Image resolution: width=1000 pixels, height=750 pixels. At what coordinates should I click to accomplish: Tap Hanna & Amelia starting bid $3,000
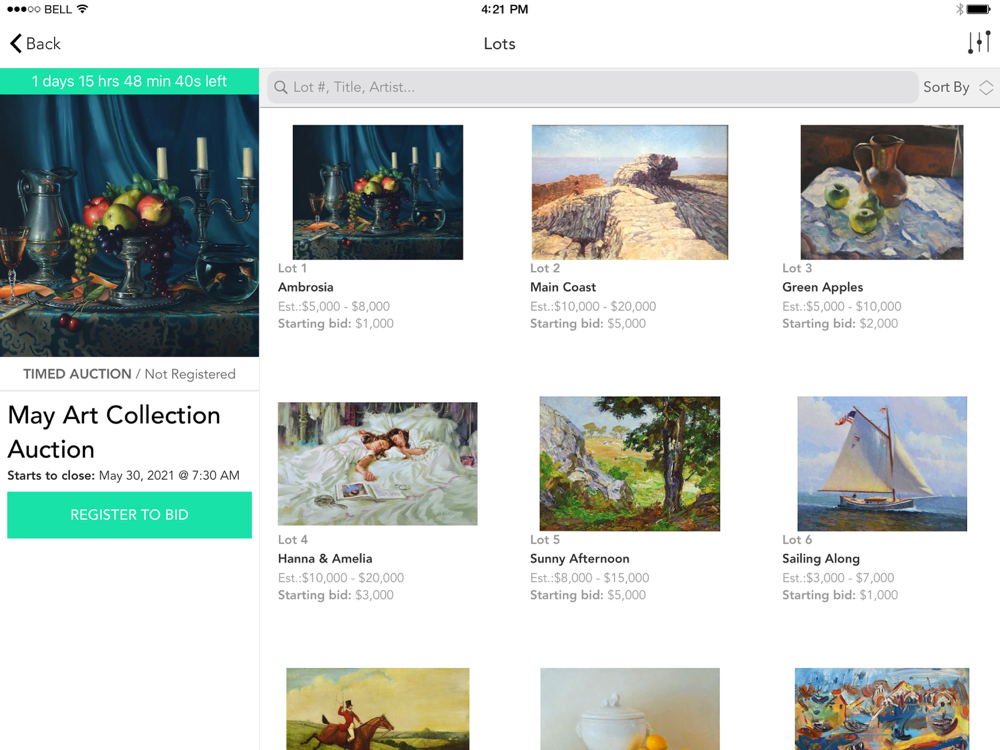pos(335,595)
